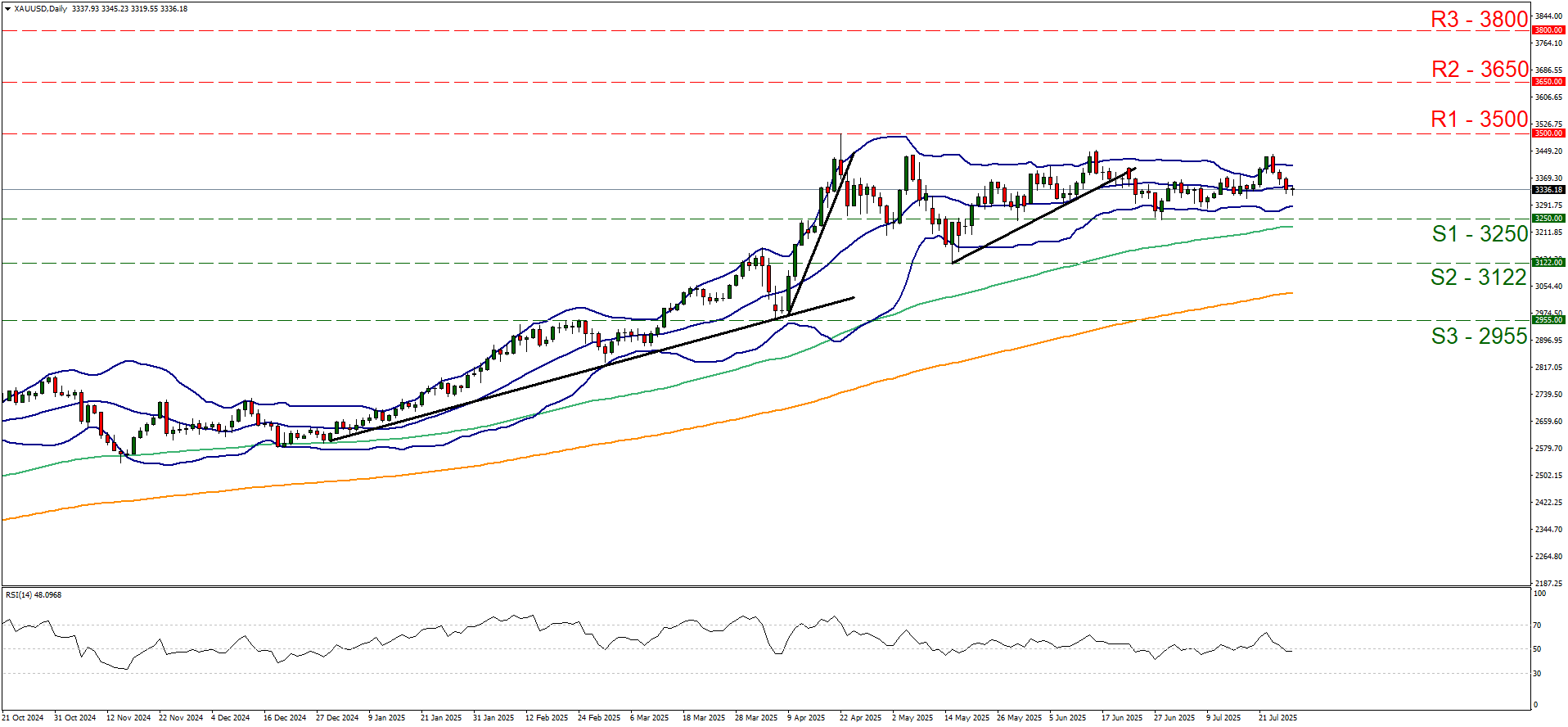Viewport: 1568px width, 727px height.
Task: Click the 3449.20 price axis value
Action: pos(1548,151)
